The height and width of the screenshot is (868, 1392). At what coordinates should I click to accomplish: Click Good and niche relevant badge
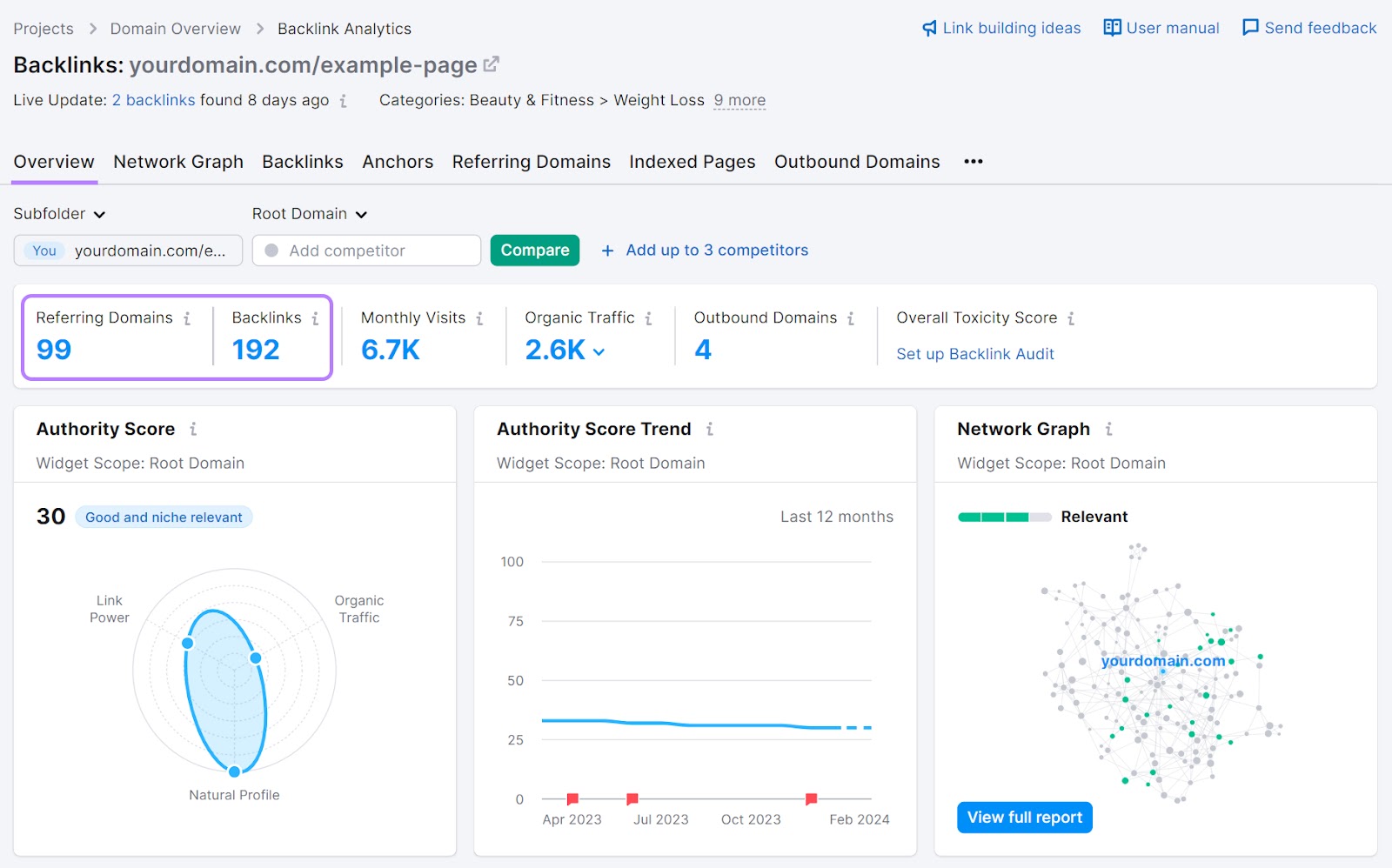tap(164, 517)
